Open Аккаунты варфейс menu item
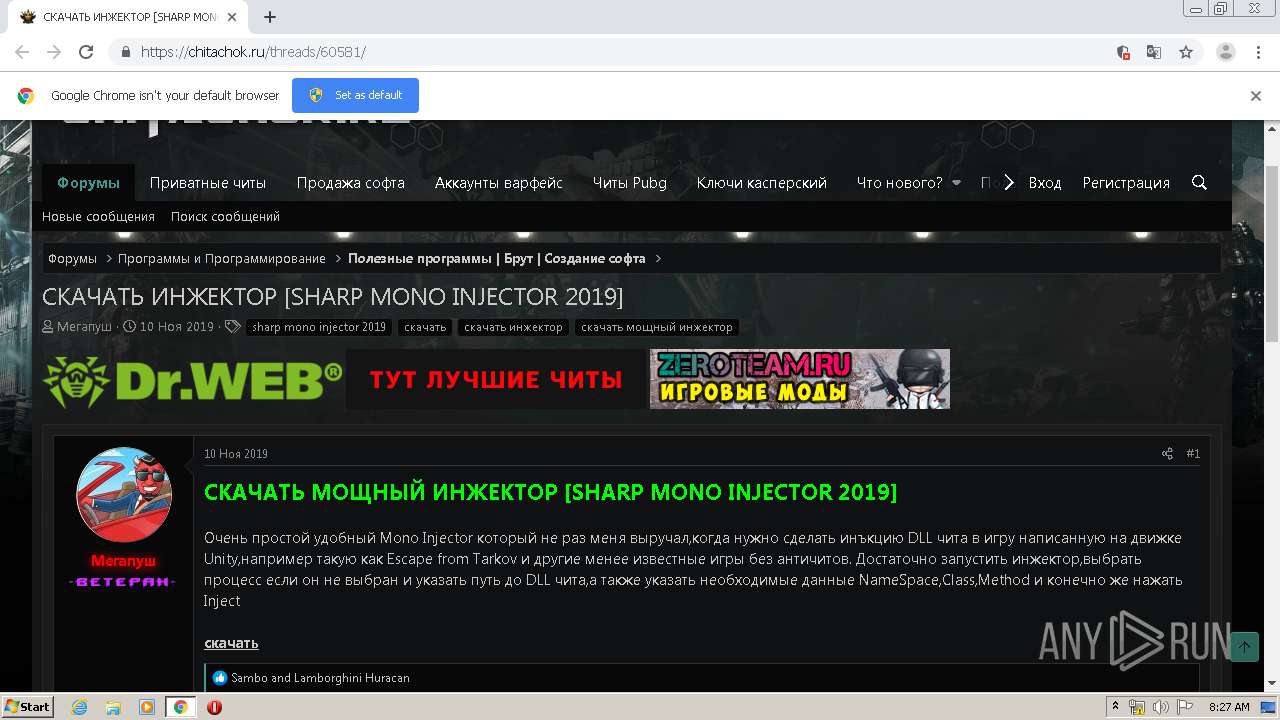The height and width of the screenshot is (720, 1280). (499, 183)
